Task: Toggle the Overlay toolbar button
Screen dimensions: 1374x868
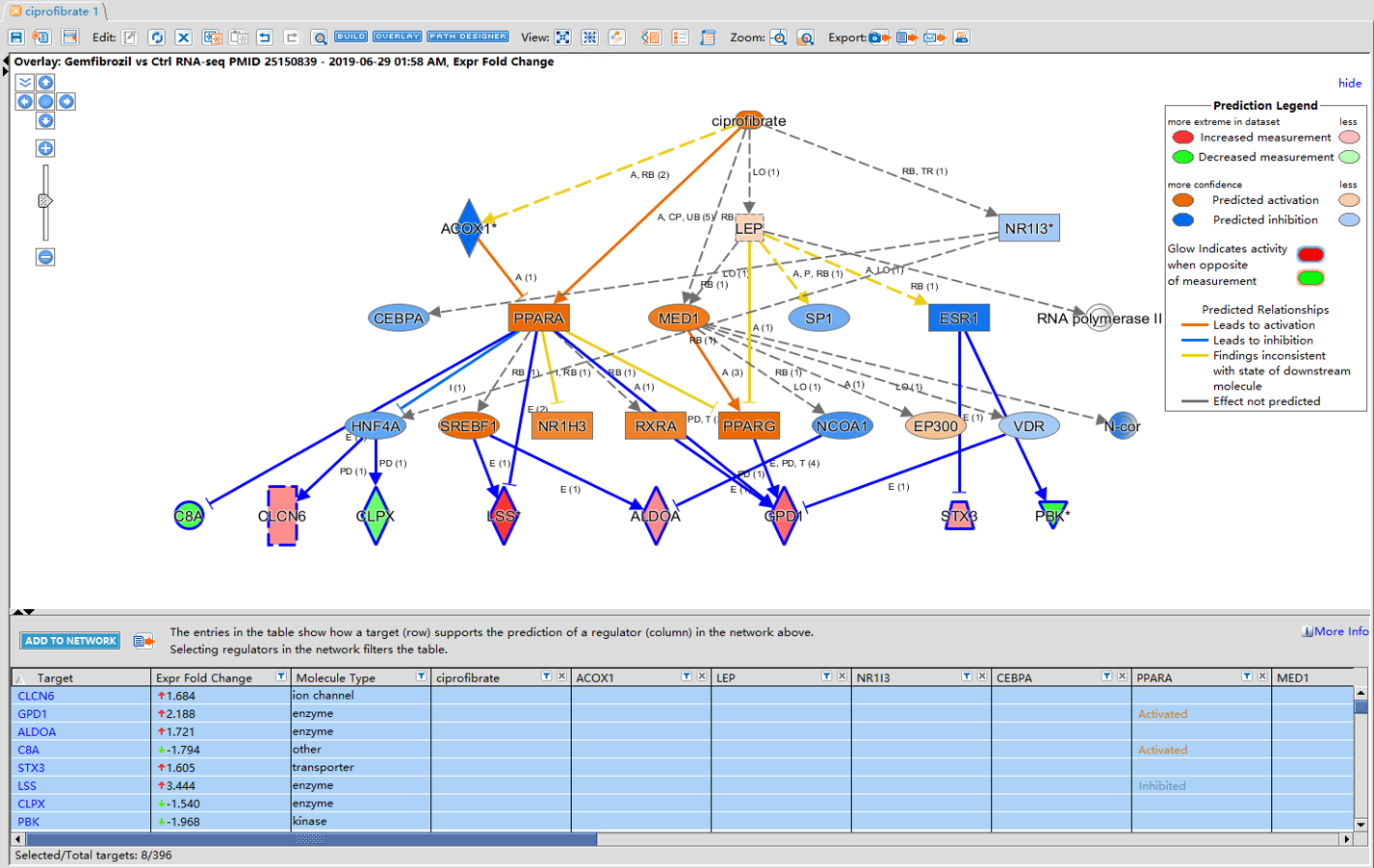Action: coord(398,37)
